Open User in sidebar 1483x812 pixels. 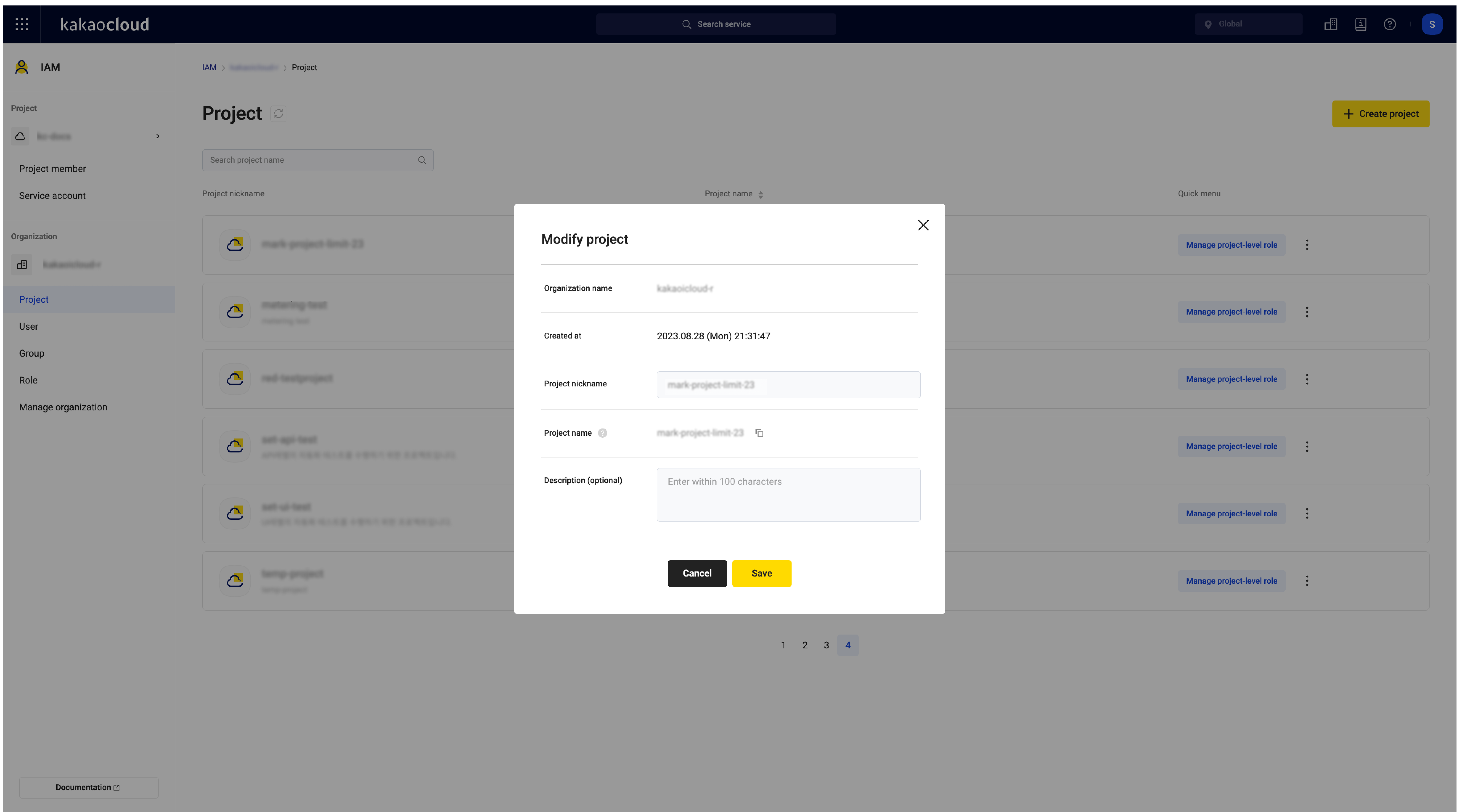(29, 326)
